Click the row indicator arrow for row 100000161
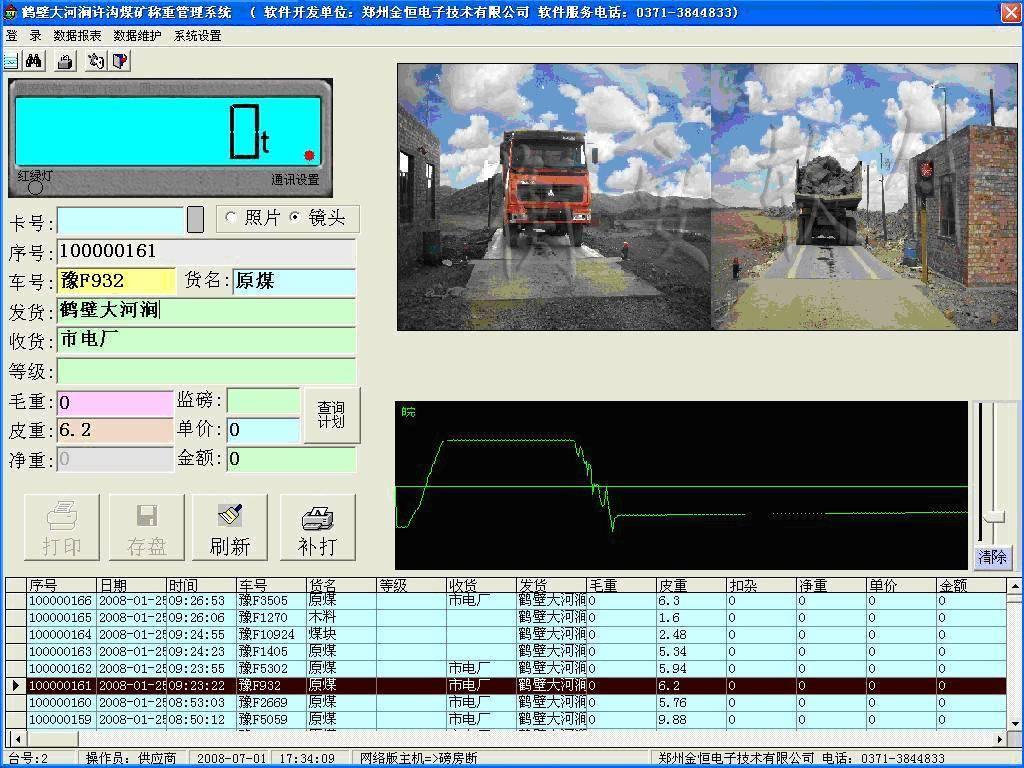Viewport: 1024px width, 768px height. tap(16, 685)
